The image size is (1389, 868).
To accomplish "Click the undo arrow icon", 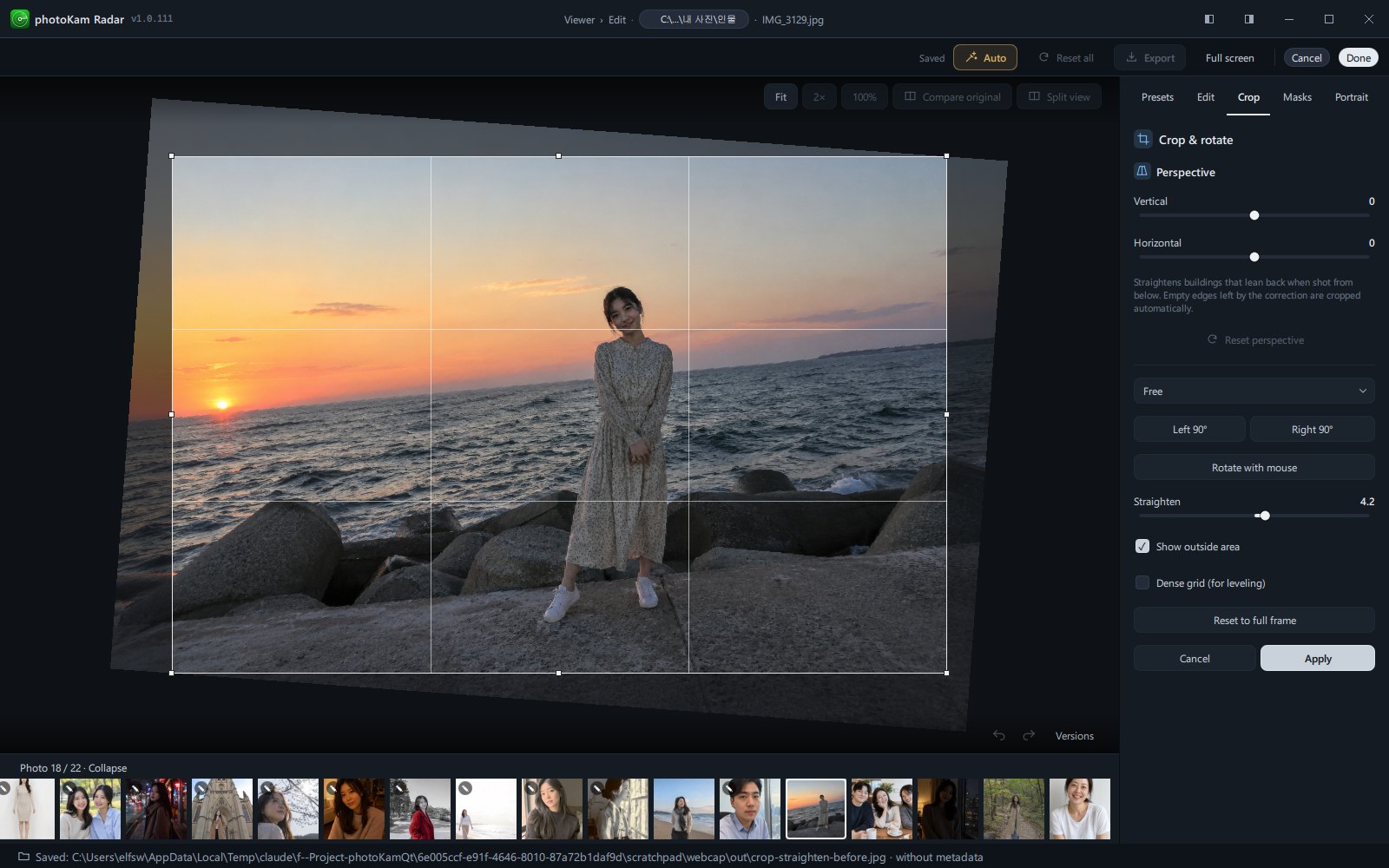I will 999,735.
